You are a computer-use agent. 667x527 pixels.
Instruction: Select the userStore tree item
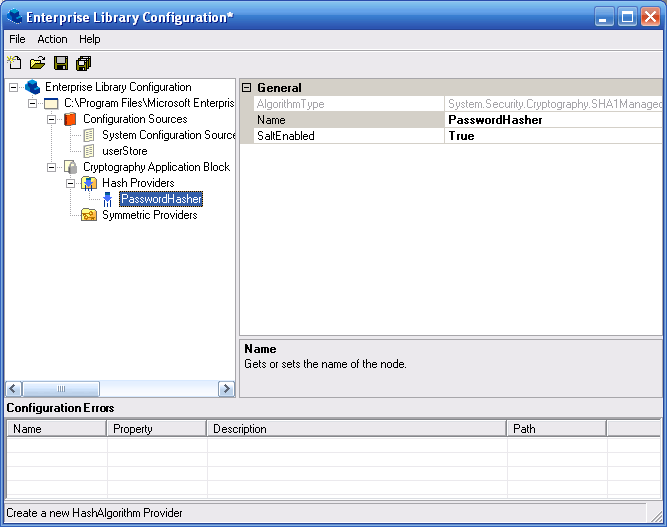[125, 151]
